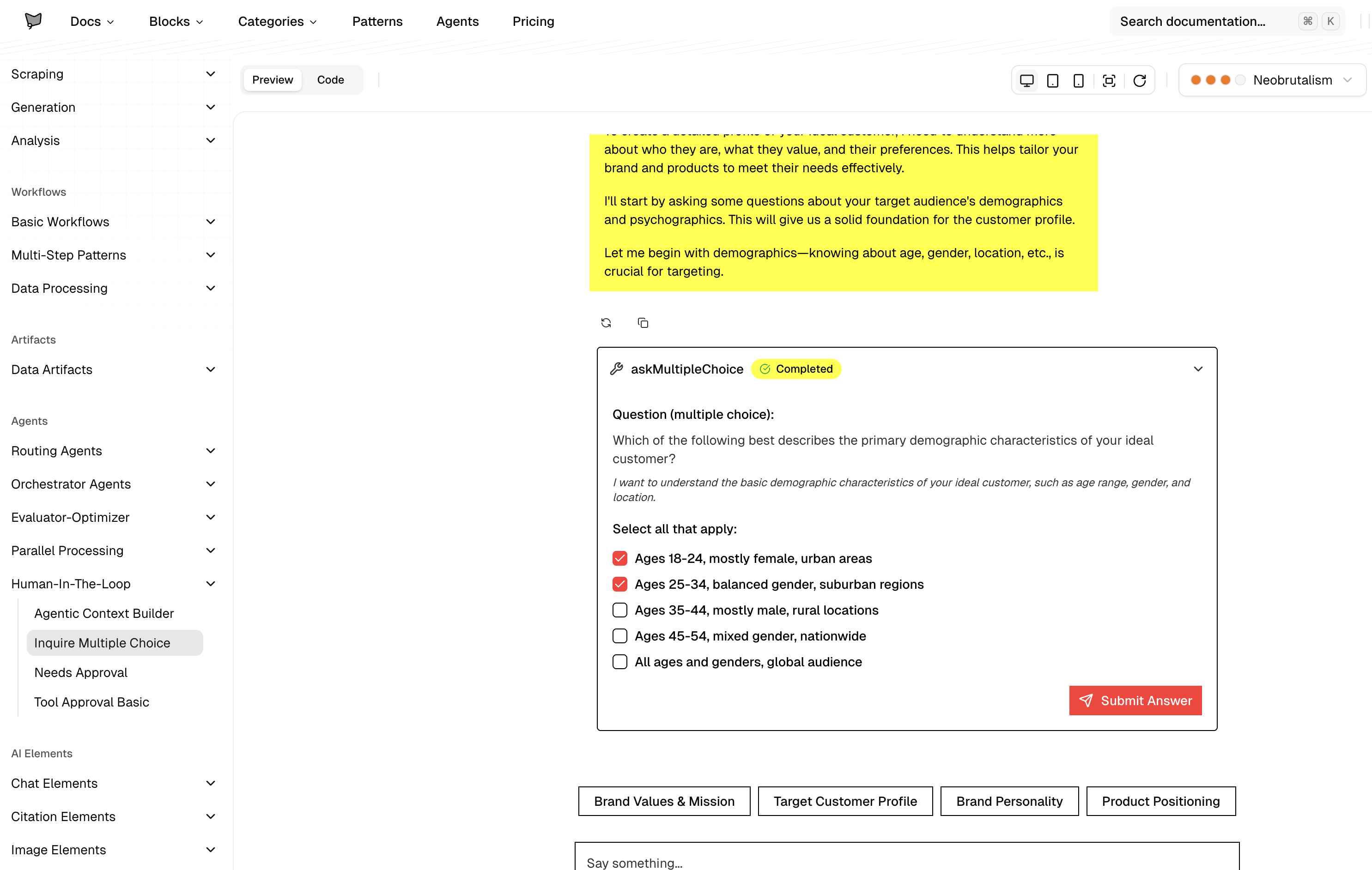Select Brand Personality suggestion
Viewport: 1372px width, 870px height.
[x=1009, y=801]
